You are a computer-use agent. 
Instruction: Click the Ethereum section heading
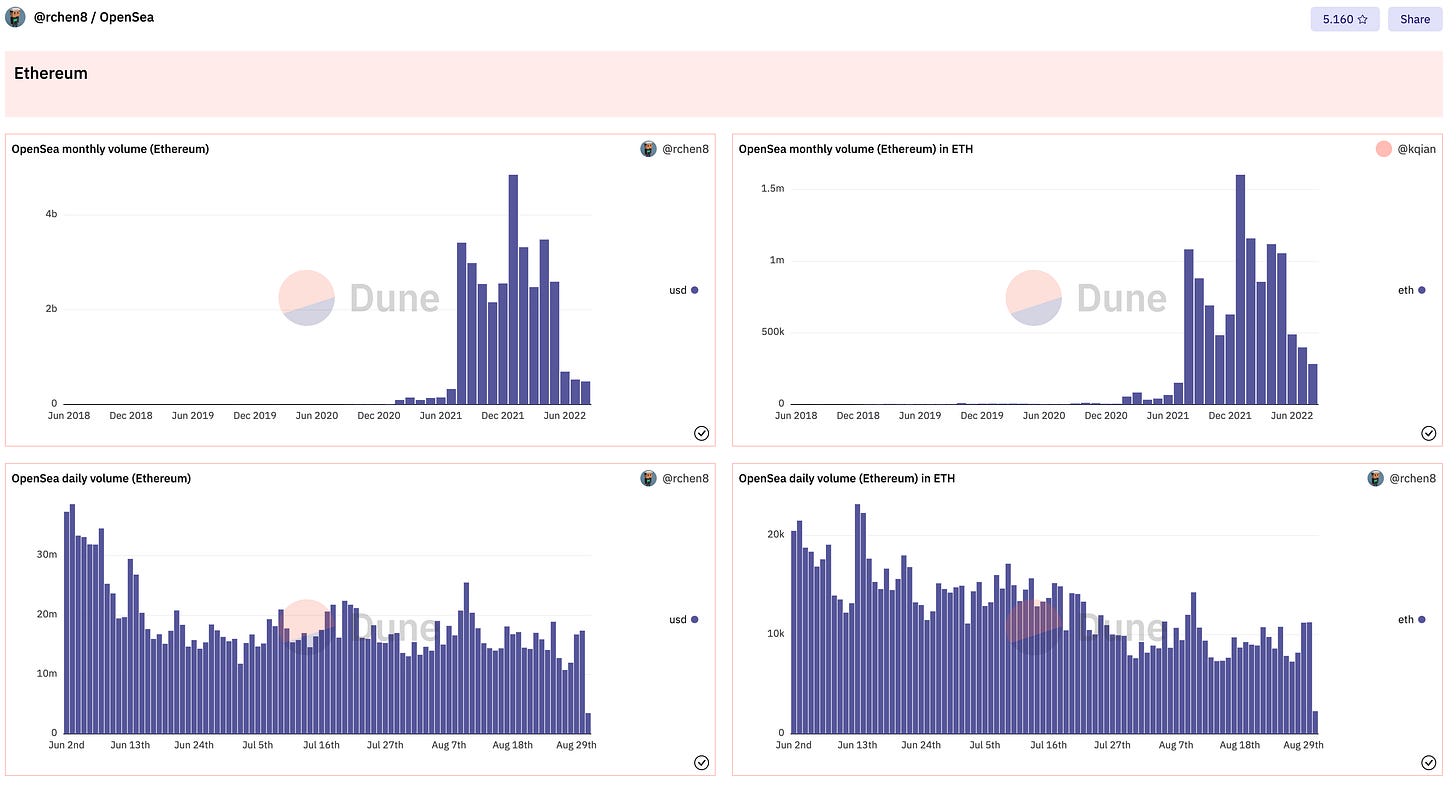click(x=51, y=73)
